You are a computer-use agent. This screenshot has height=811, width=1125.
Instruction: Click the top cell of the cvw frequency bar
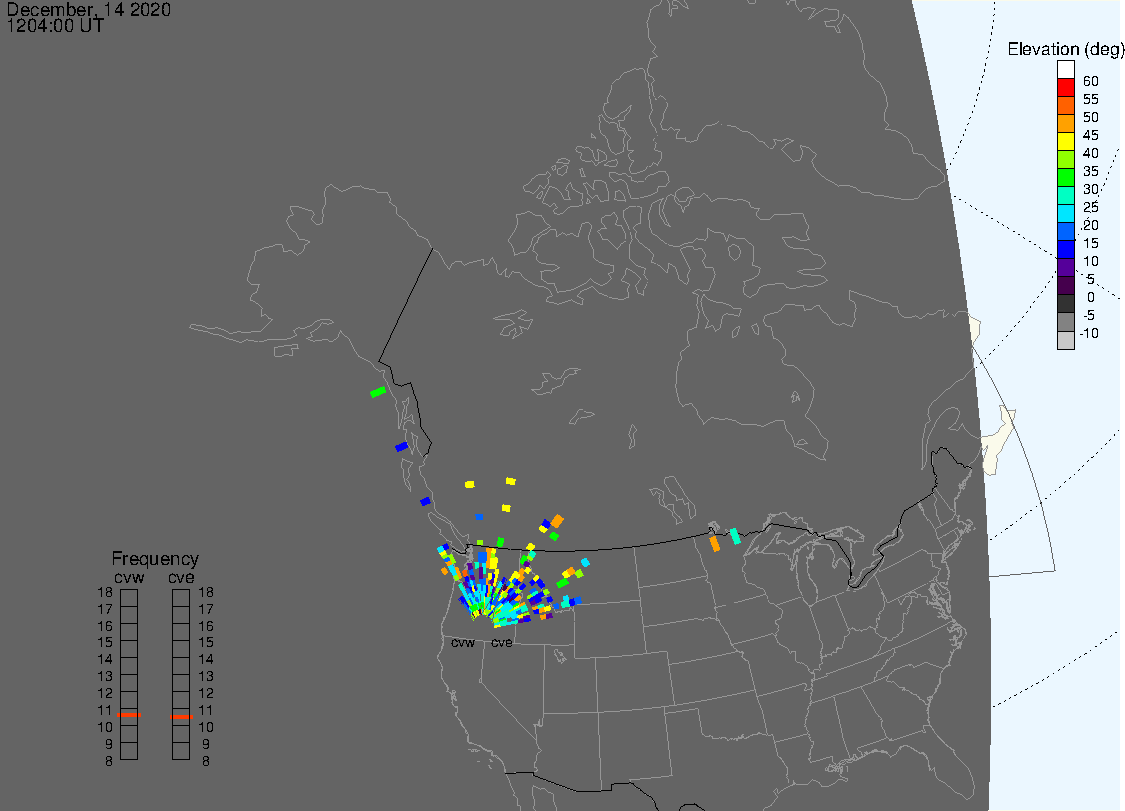(129, 598)
